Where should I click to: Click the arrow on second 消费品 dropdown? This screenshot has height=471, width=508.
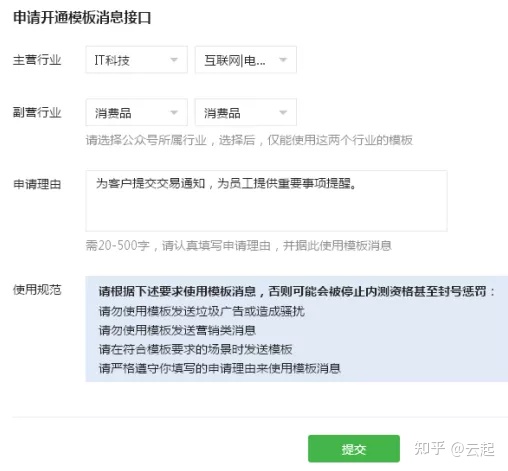tap(283, 112)
